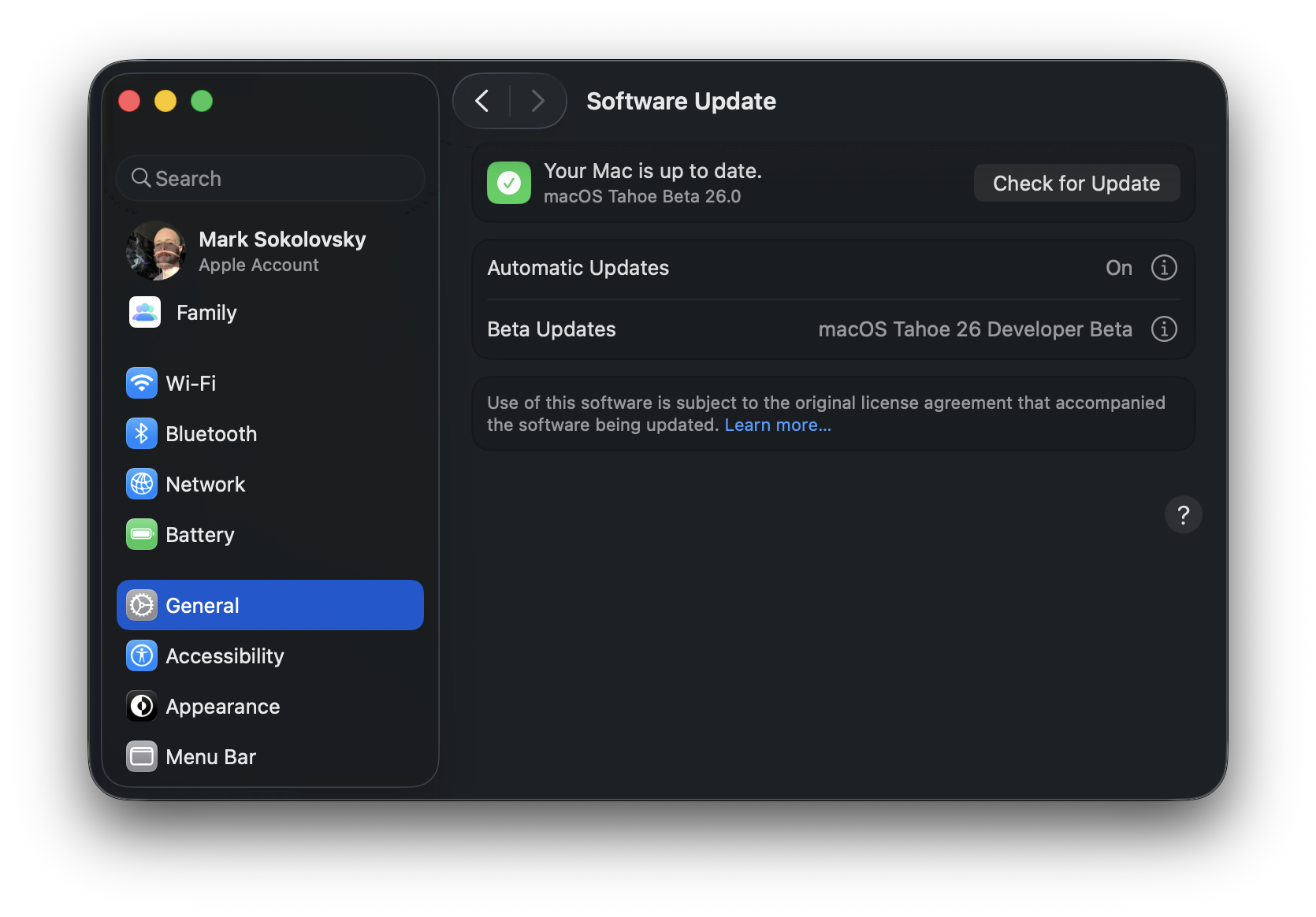Go back with the left chevron
The image size is (1316, 917).
[482, 101]
